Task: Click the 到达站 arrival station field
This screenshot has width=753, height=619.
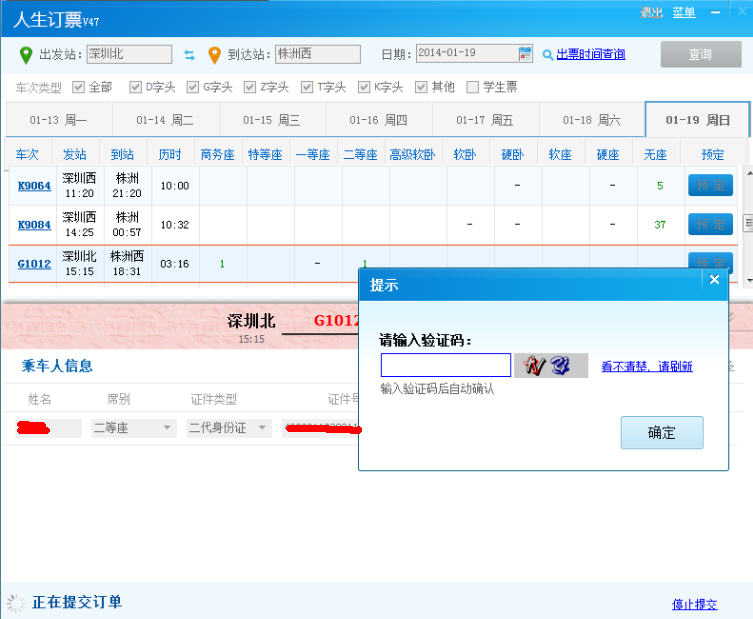Action: [x=318, y=54]
